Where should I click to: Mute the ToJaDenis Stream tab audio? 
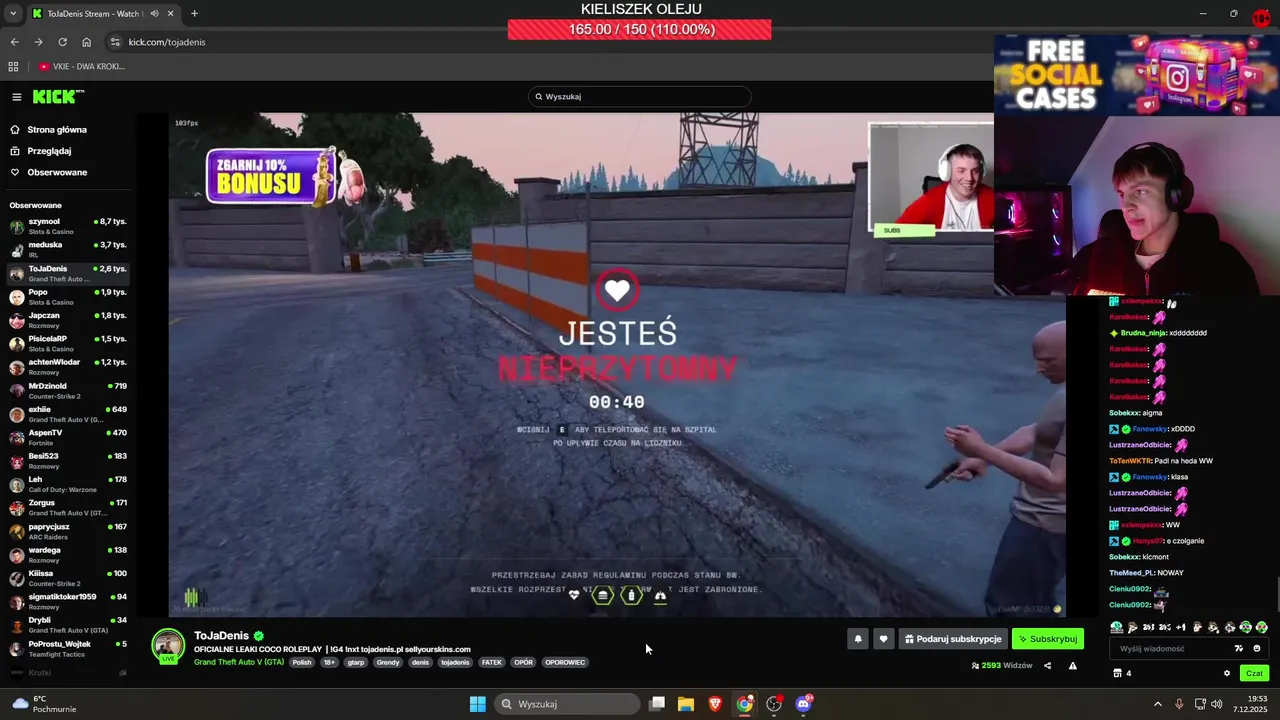click(155, 14)
